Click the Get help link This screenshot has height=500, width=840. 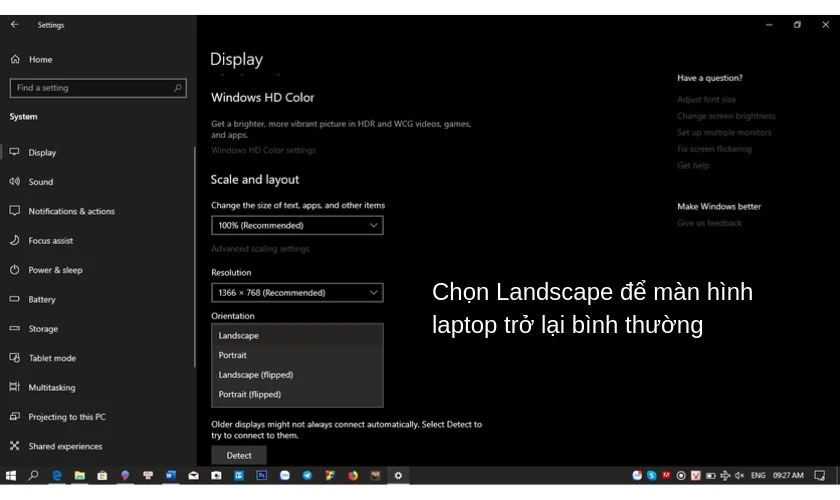click(x=693, y=166)
